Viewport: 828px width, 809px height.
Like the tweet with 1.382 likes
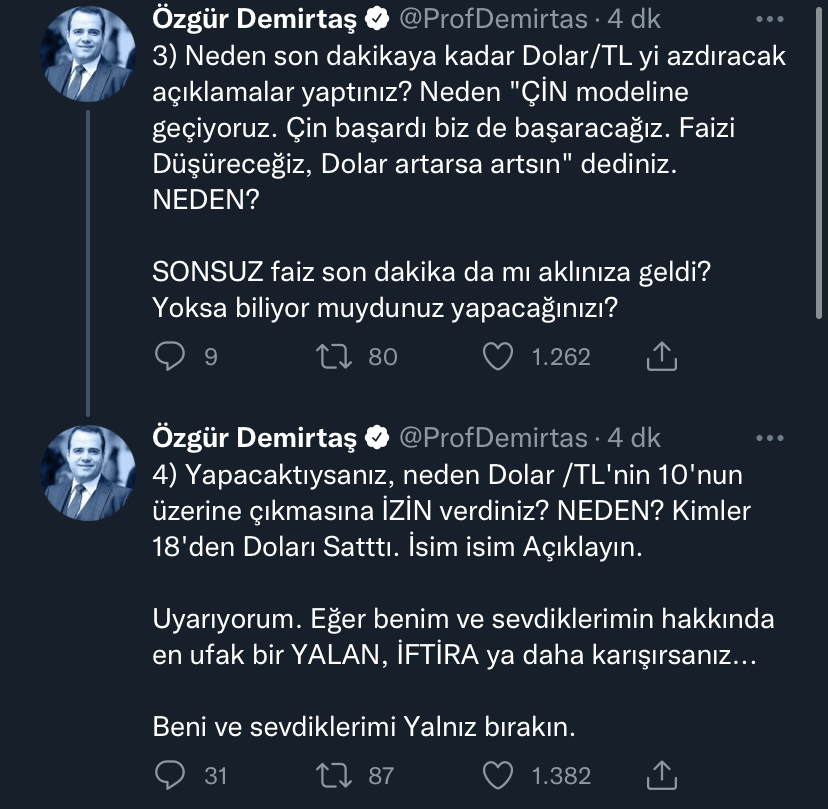(x=498, y=775)
